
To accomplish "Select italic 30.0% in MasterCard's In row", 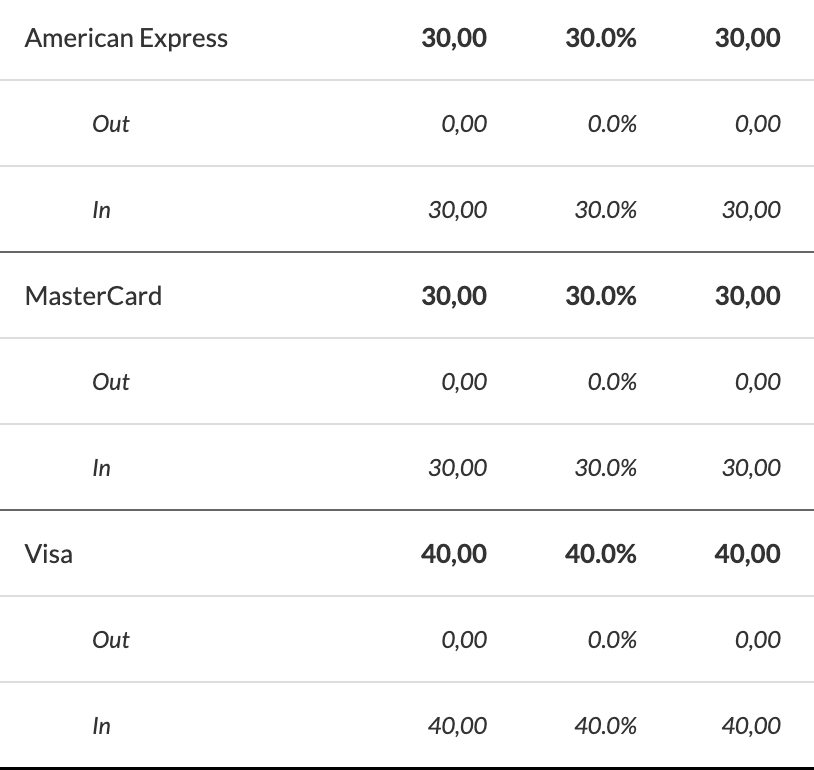I will (605, 468).
